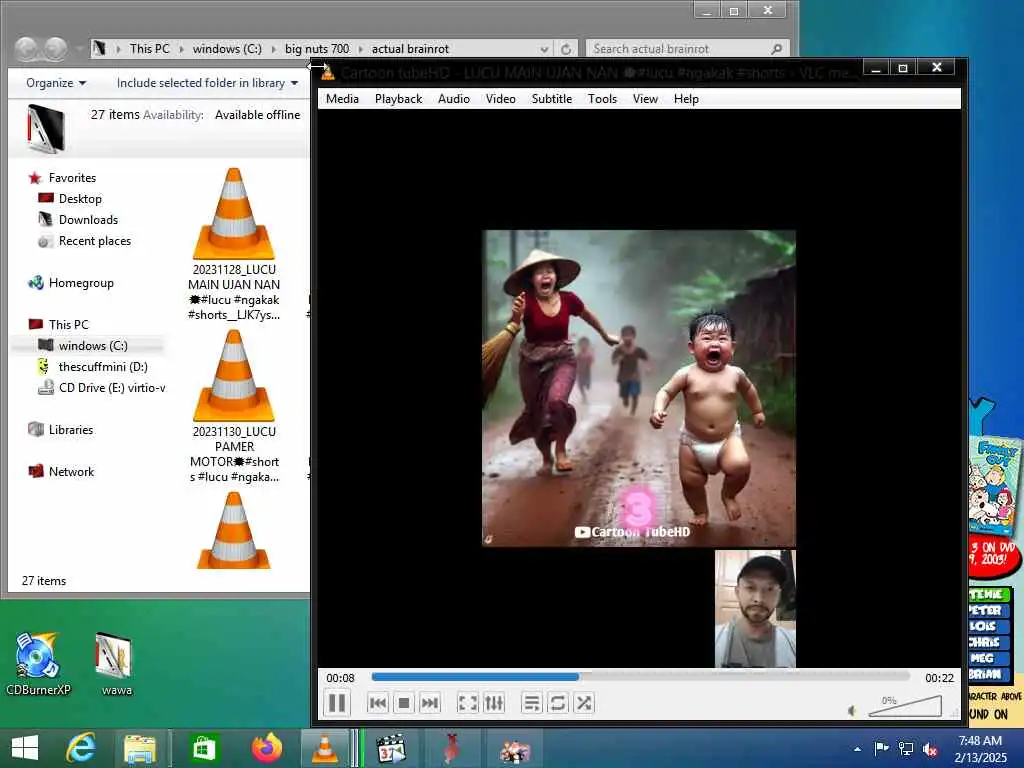Open the Organize dropdown in Explorer
Image resolution: width=1024 pixels, height=768 pixels.
pos(56,83)
